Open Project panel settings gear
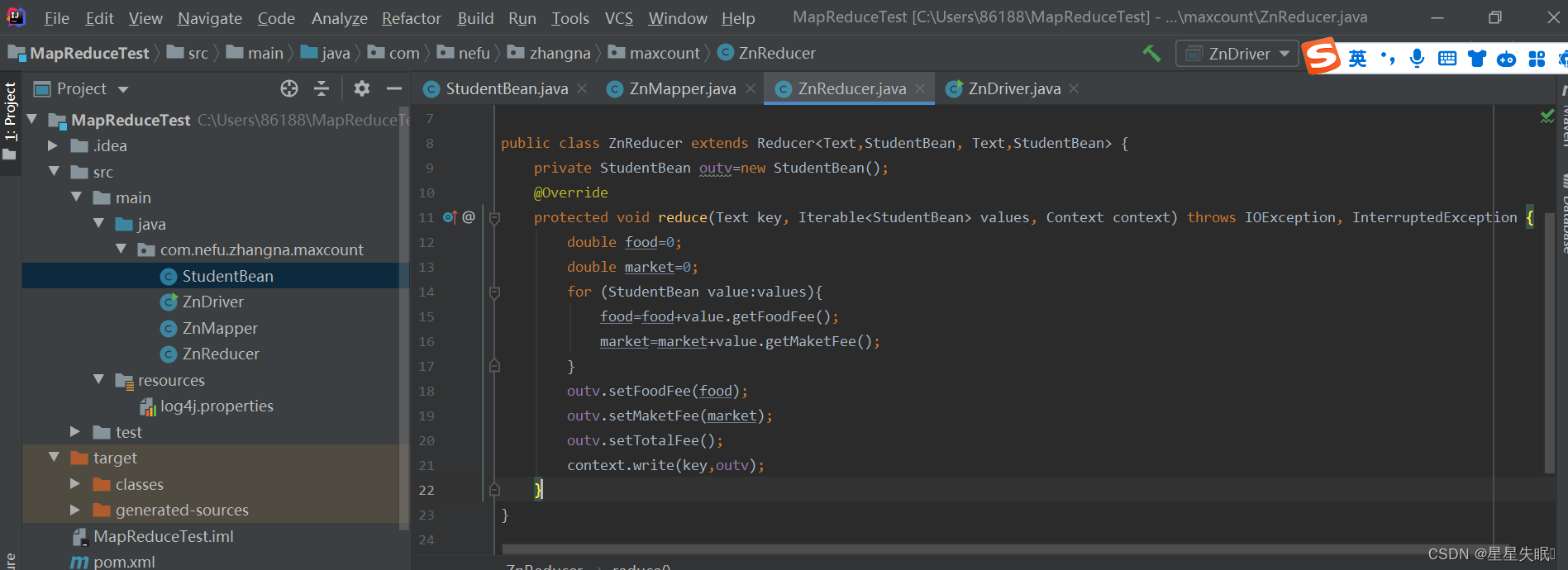The height and width of the screenshot is (570, 1568). [361, 88]
